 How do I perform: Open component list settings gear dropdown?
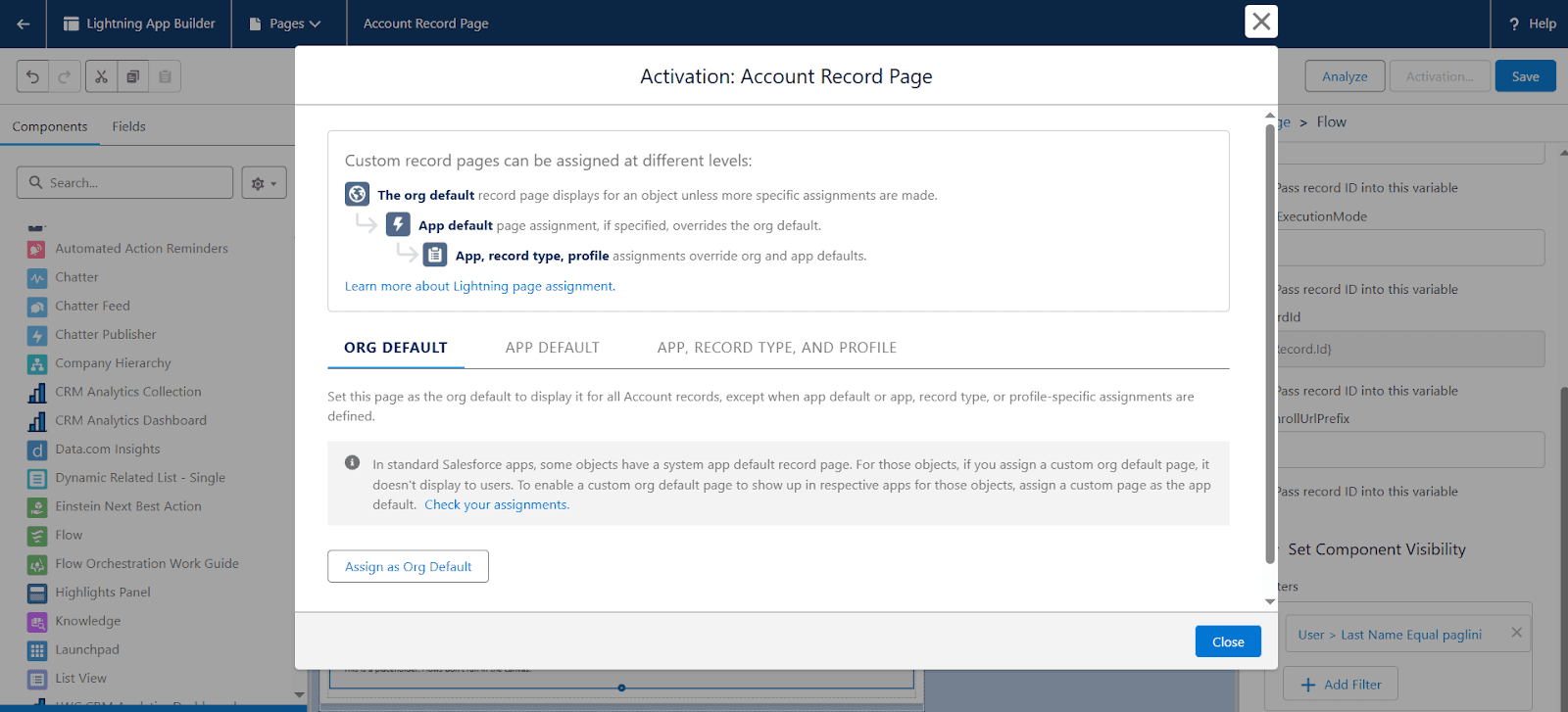click(x=265, y=183)
